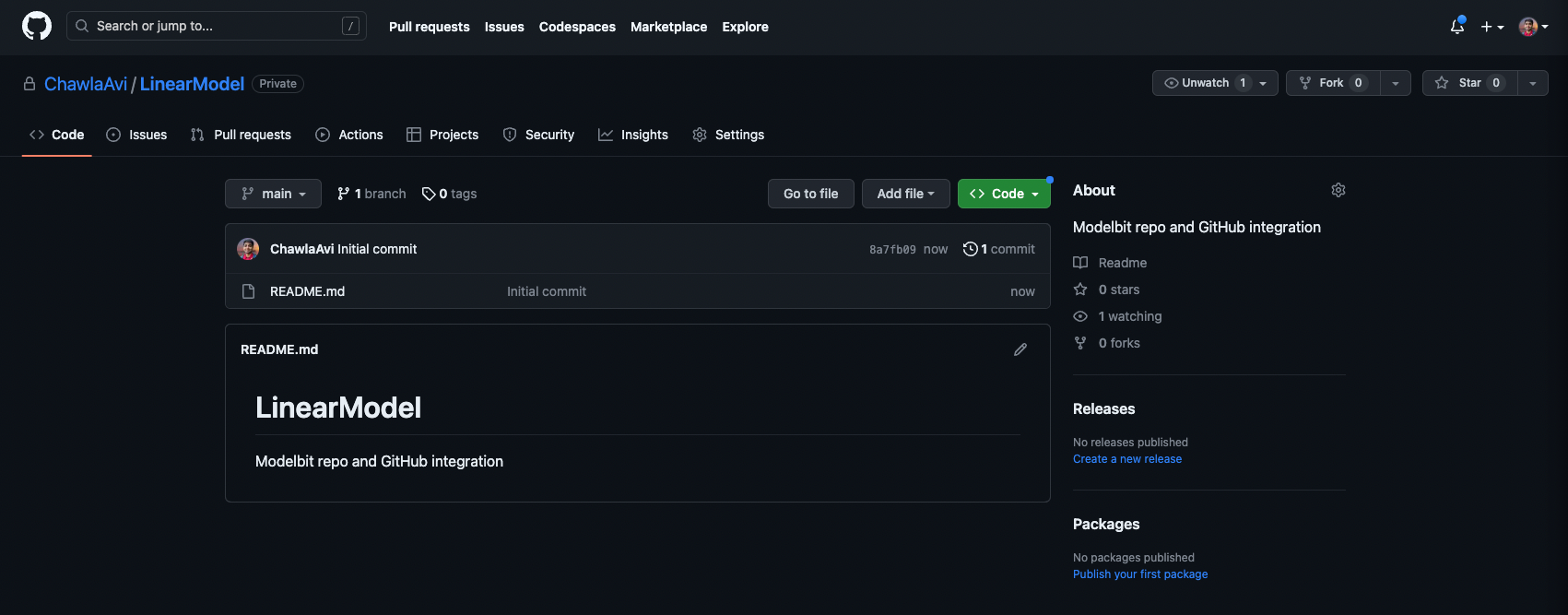Click the commit history clock icon
Image resolution: width=1568 pixels, height=615 pixels.
970,249
